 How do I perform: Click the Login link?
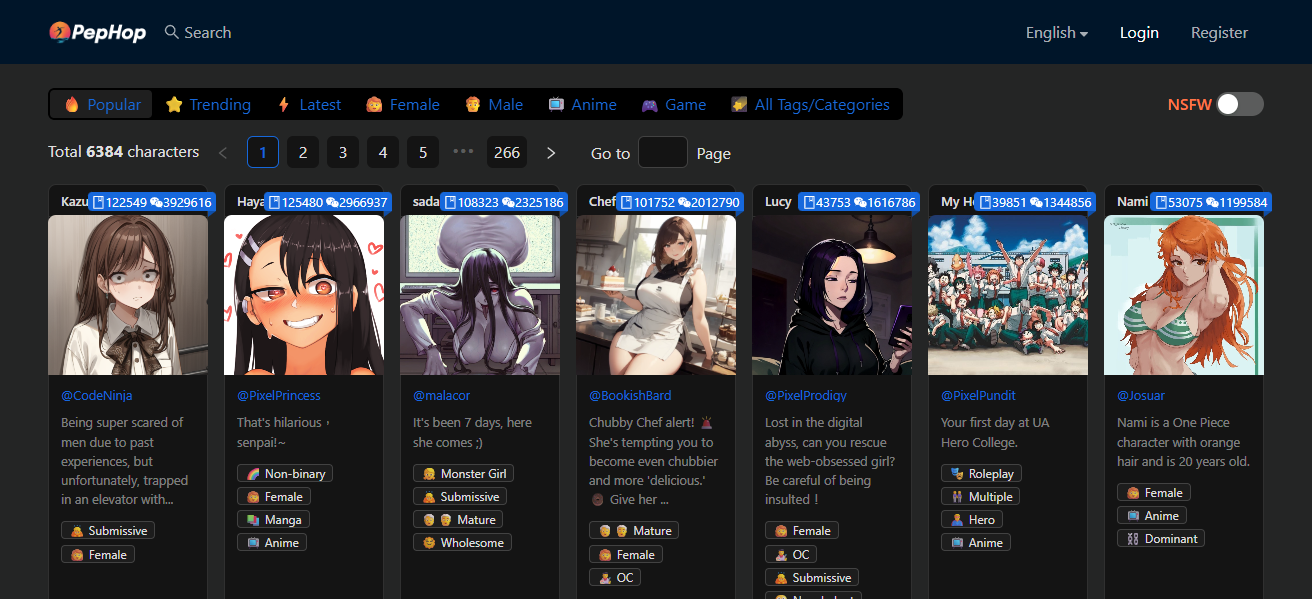[1139, 33]
